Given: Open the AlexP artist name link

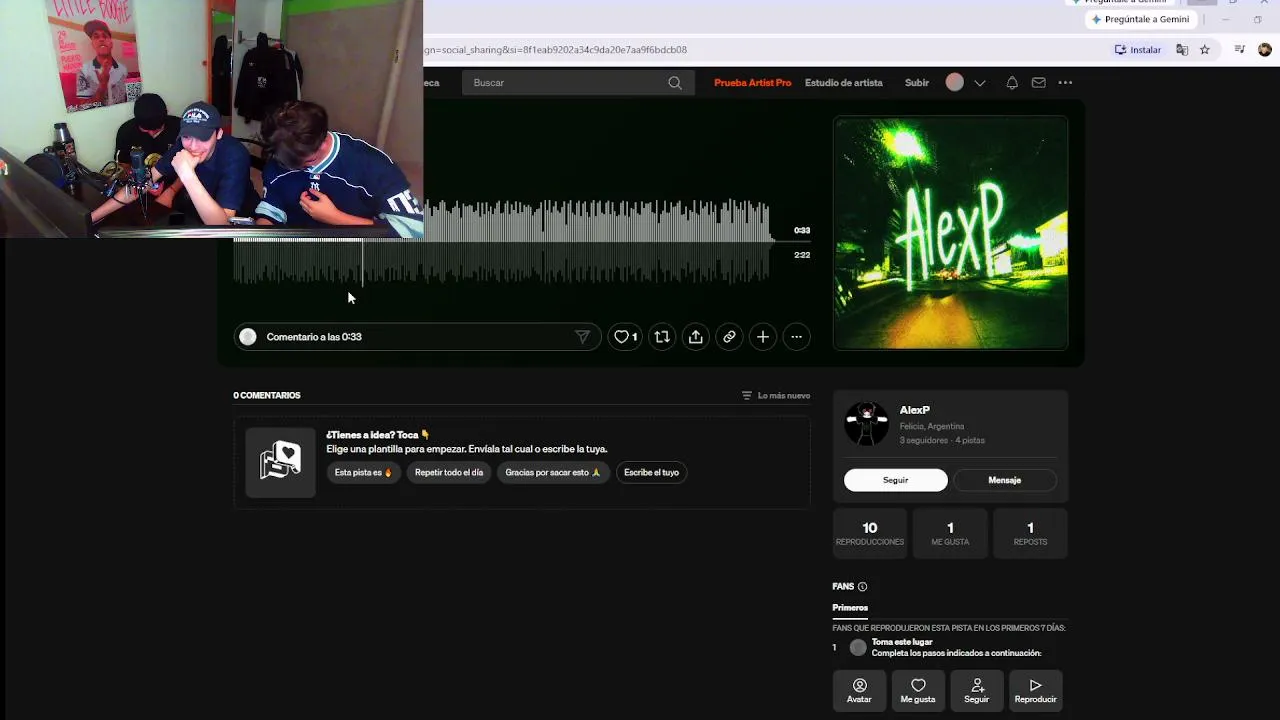Looking at the screenshot, I should pyautogui.click(x=915, y=410).
